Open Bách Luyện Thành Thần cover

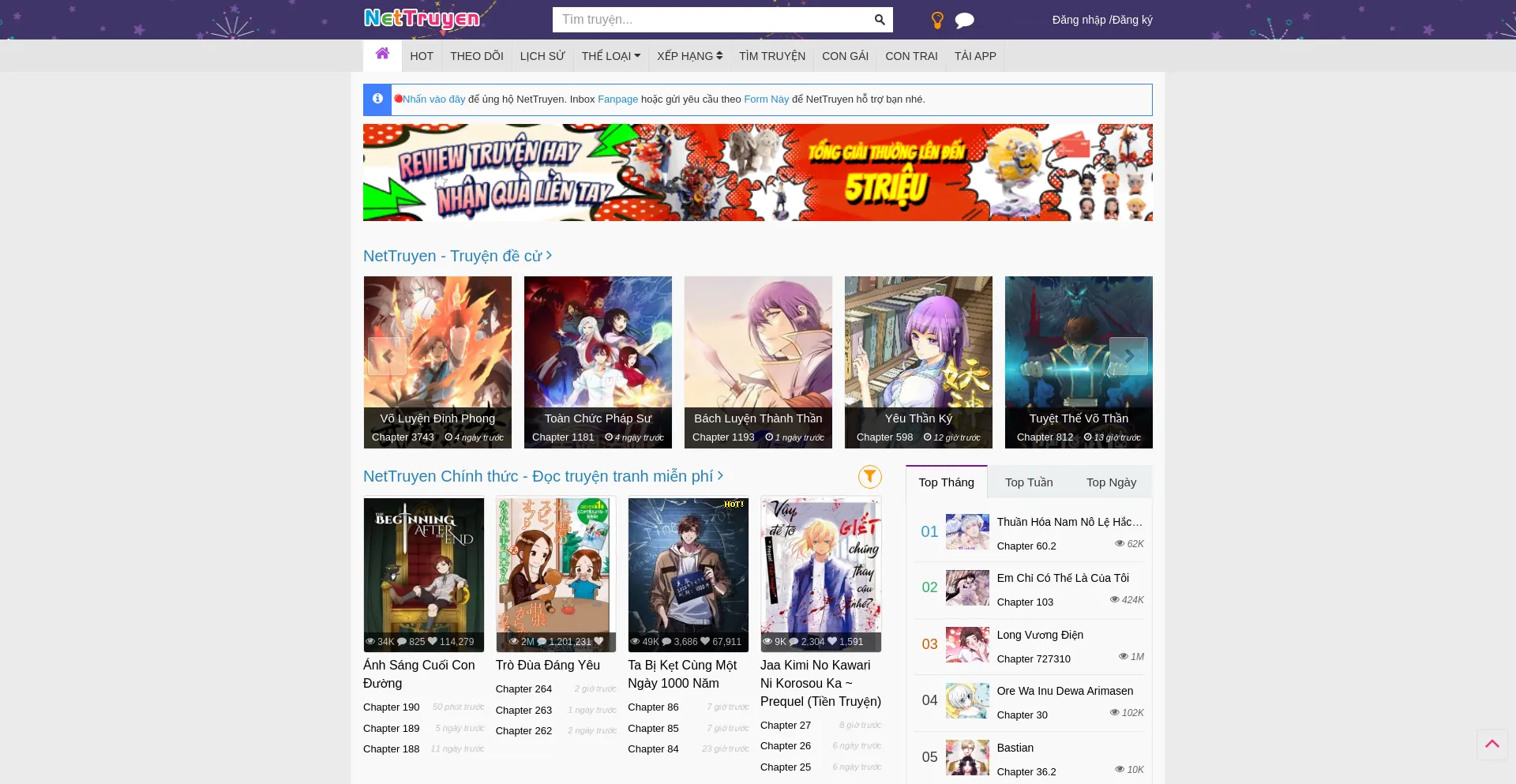[758, 362]
